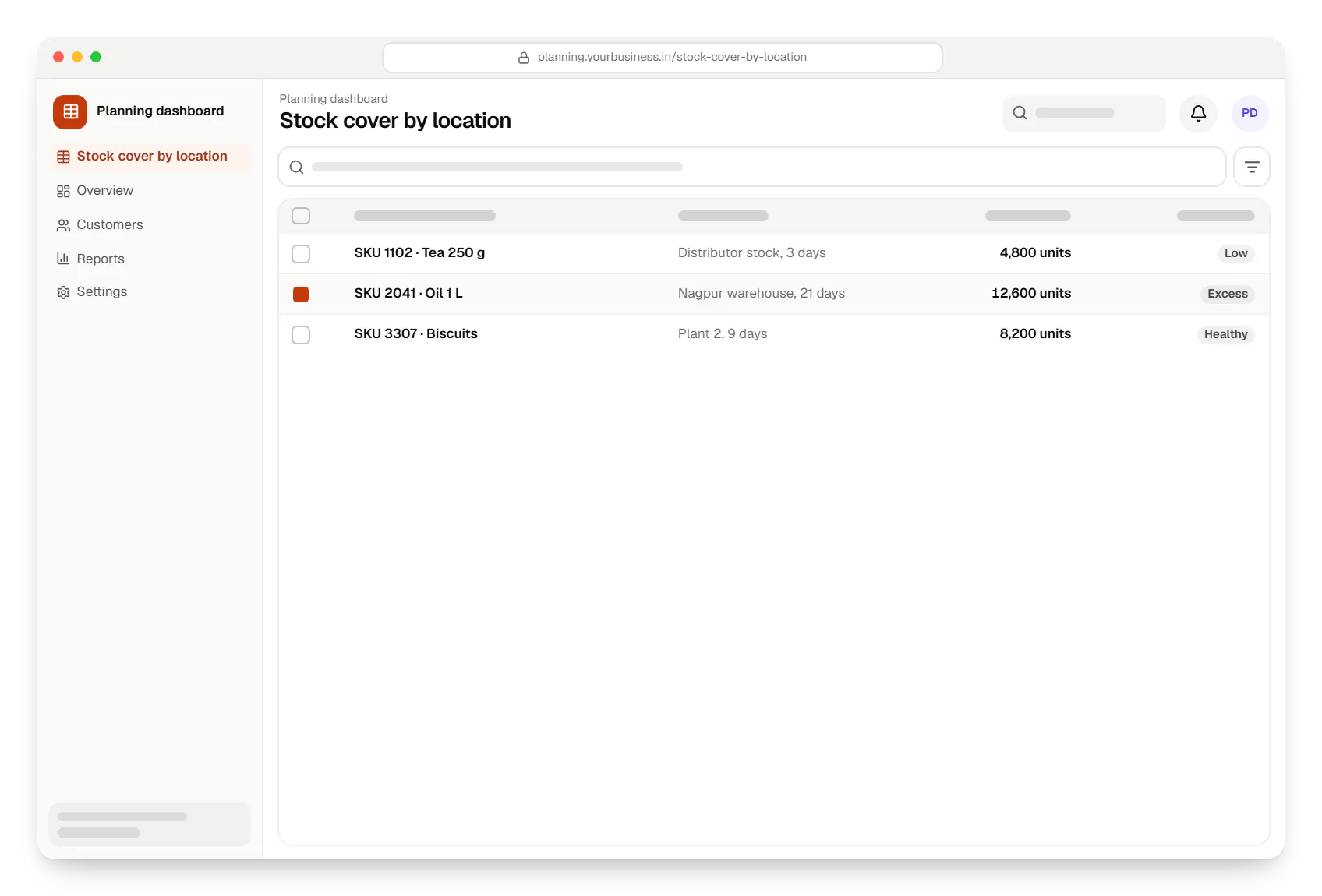Image resolution: width=1322 pixels, height=896 pixels.
Task: Click the 12,600 units value
Action: [x=1031, y=293]
